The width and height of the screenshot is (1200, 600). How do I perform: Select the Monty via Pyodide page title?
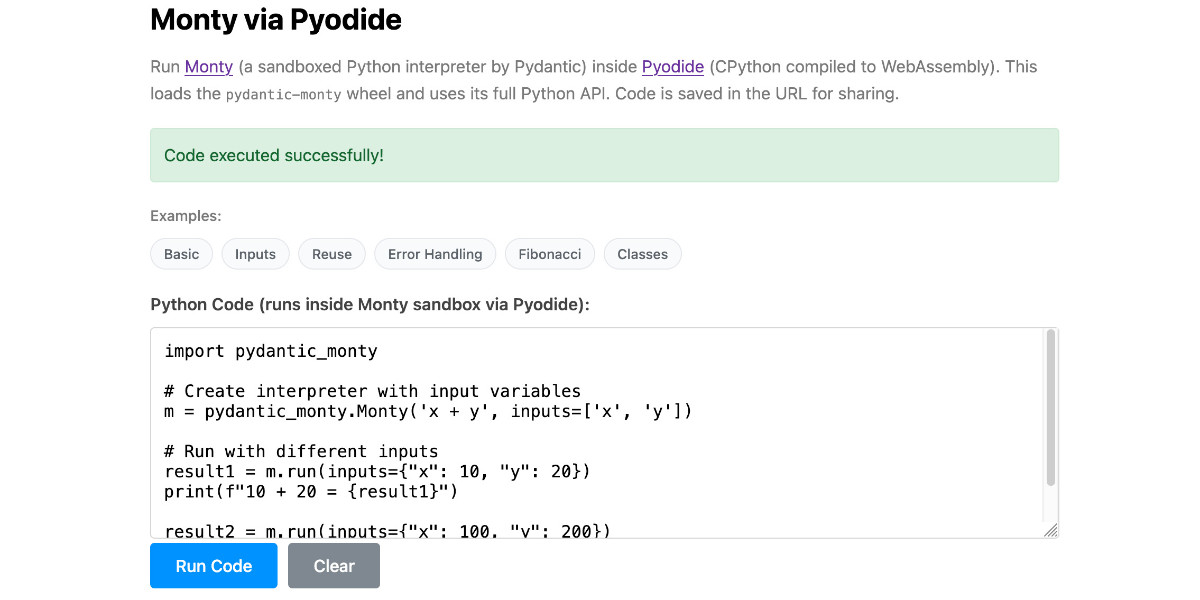click(276, 19)
